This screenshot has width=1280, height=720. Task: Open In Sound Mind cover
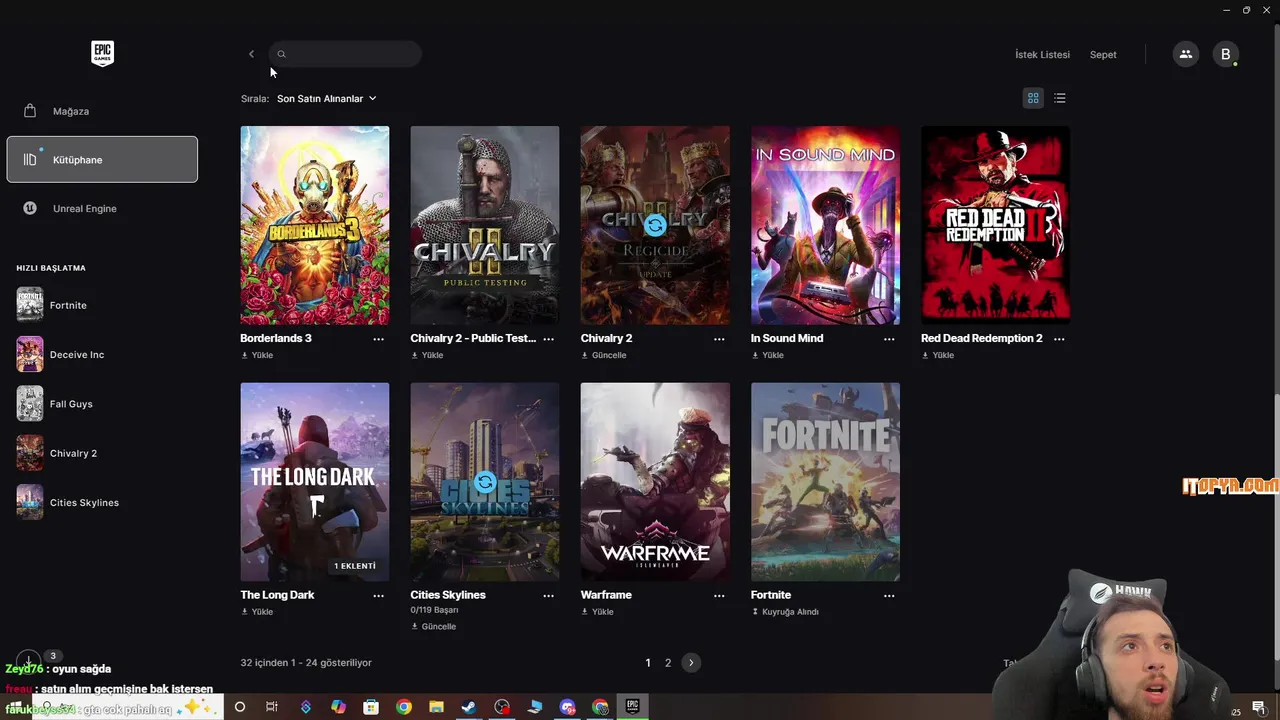(825, 225)
